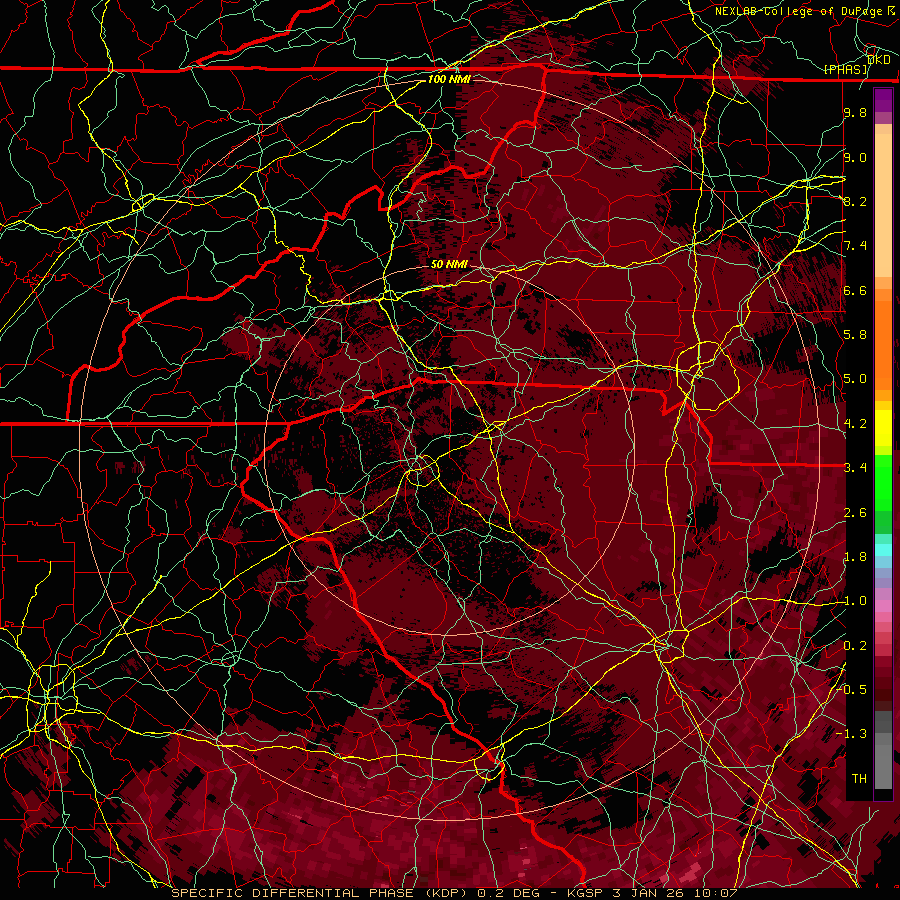Click the 4.2 scale value
Image resolution: width=900 pixels, height=900 pixels.
855,424
